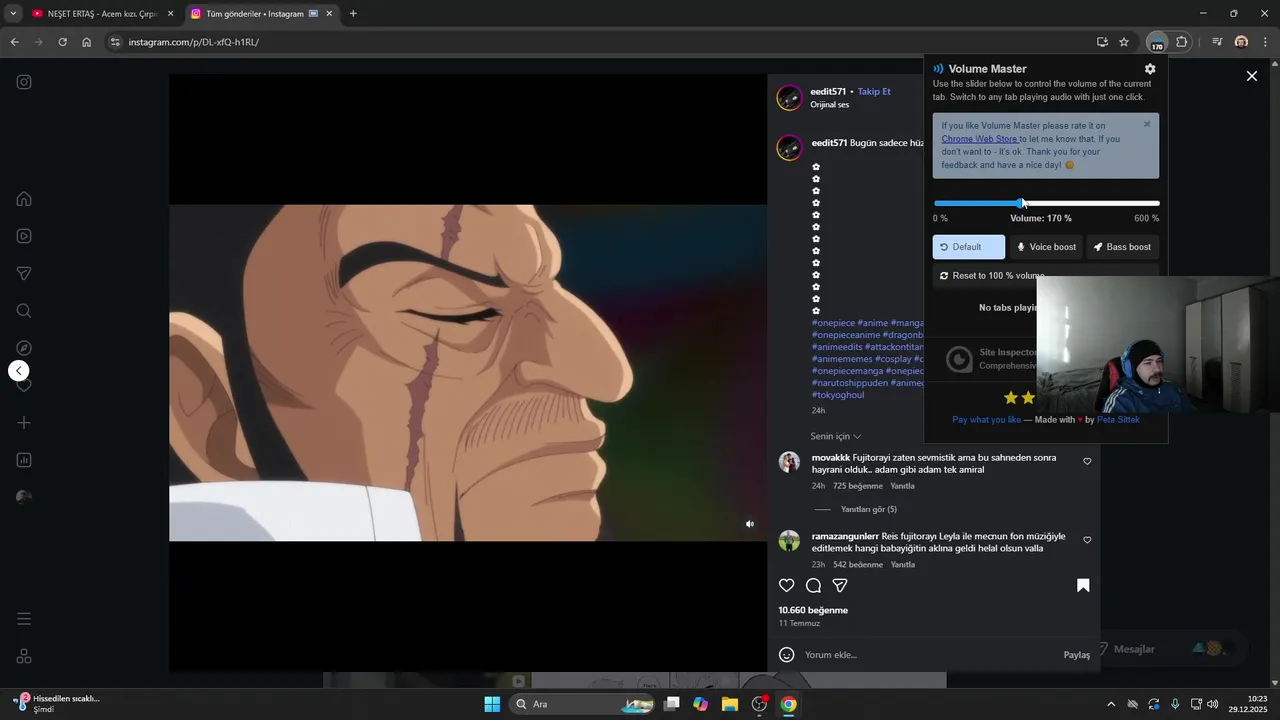The height and width of the screenshot is (720, 1280).
Task: Click the address bar URL
Action: 193,42
